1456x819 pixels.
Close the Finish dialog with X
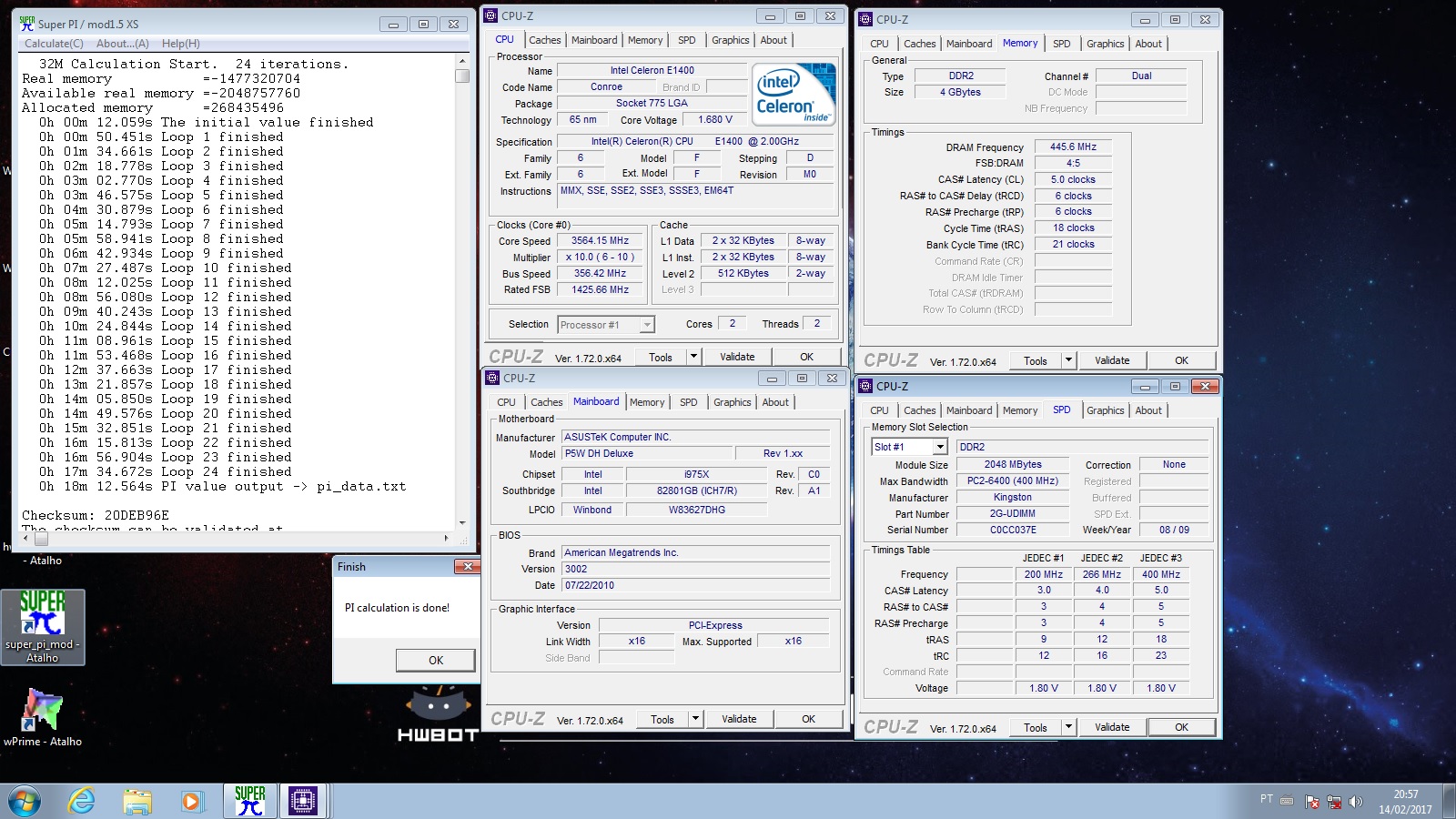point(467,567)
